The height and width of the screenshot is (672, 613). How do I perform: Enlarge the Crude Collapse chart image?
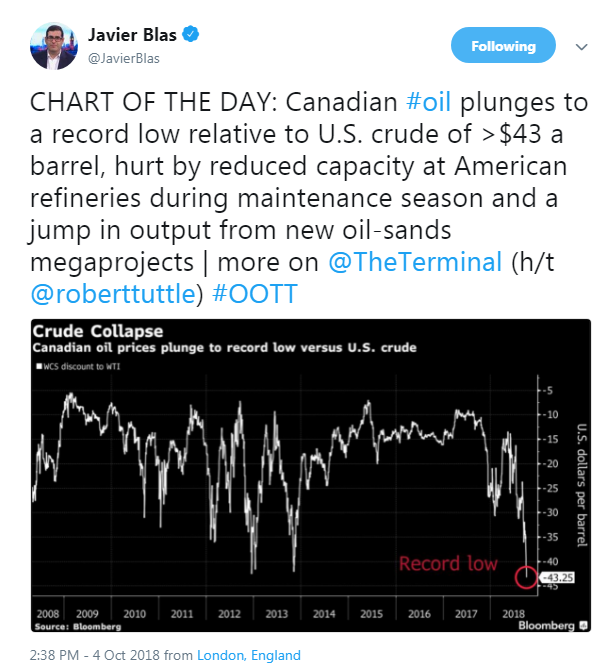311,475
